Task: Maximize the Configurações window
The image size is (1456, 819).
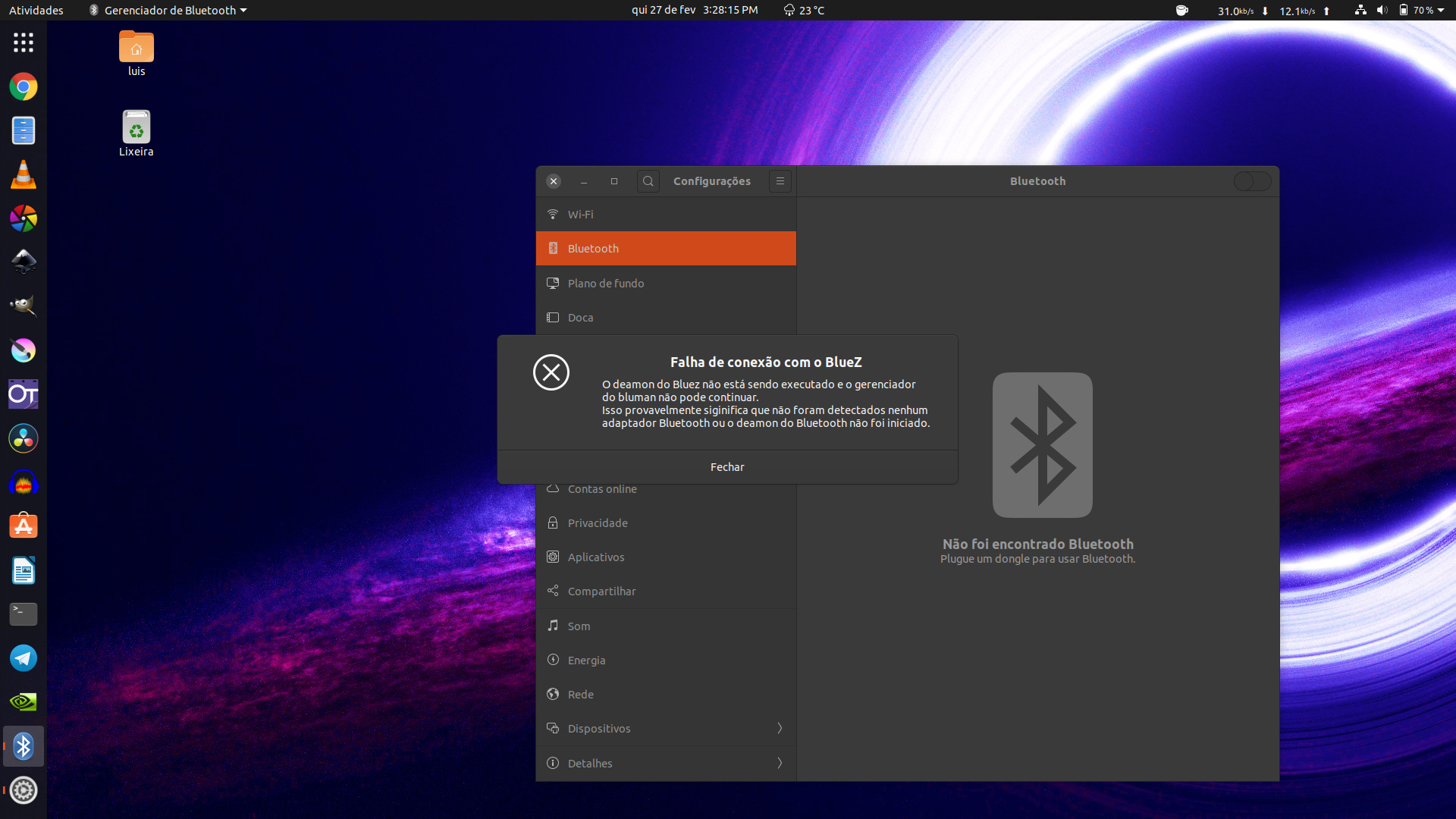Action: tap(614, 181)
